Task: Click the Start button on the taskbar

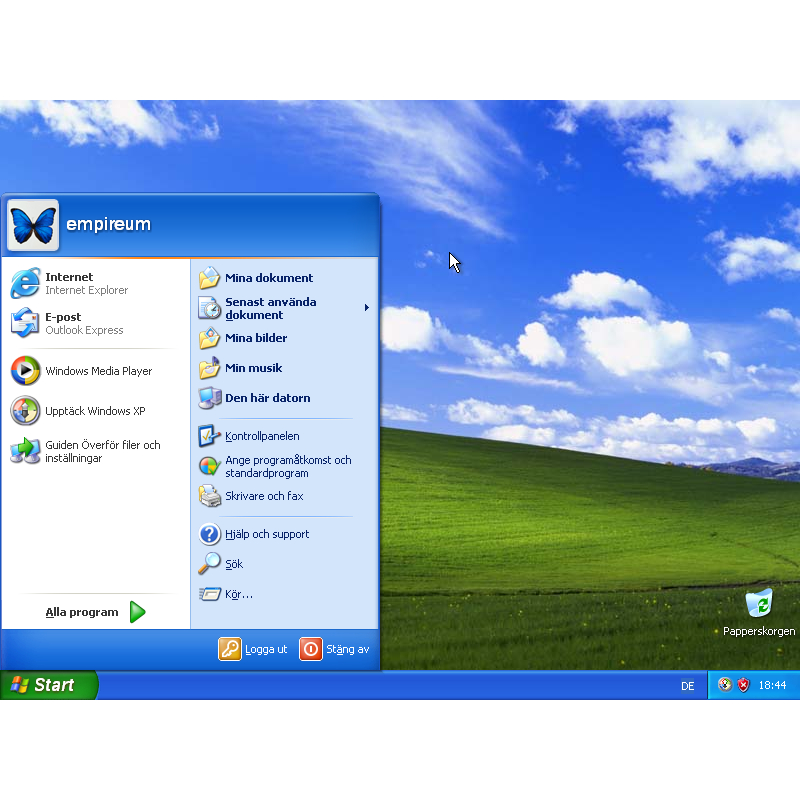Action: [48, 685]
